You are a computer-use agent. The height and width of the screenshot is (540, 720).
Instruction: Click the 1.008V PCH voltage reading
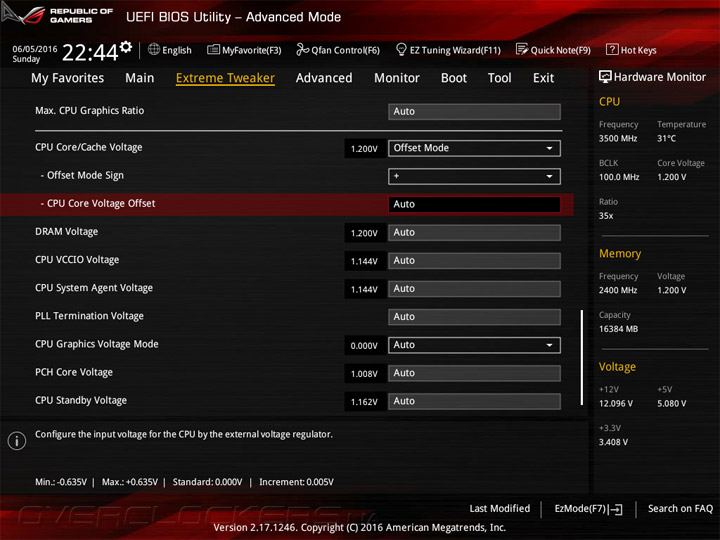[364, 374]
